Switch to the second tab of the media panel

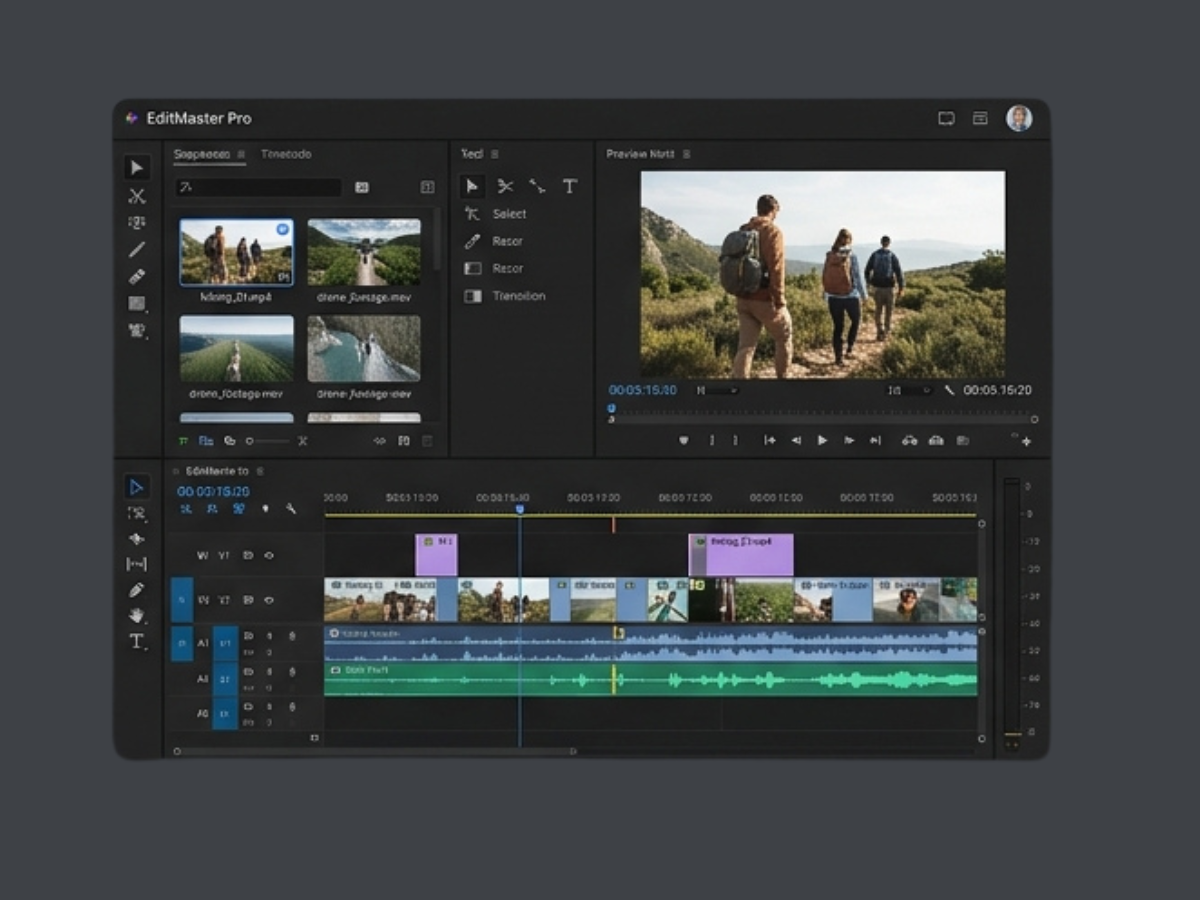286,154
